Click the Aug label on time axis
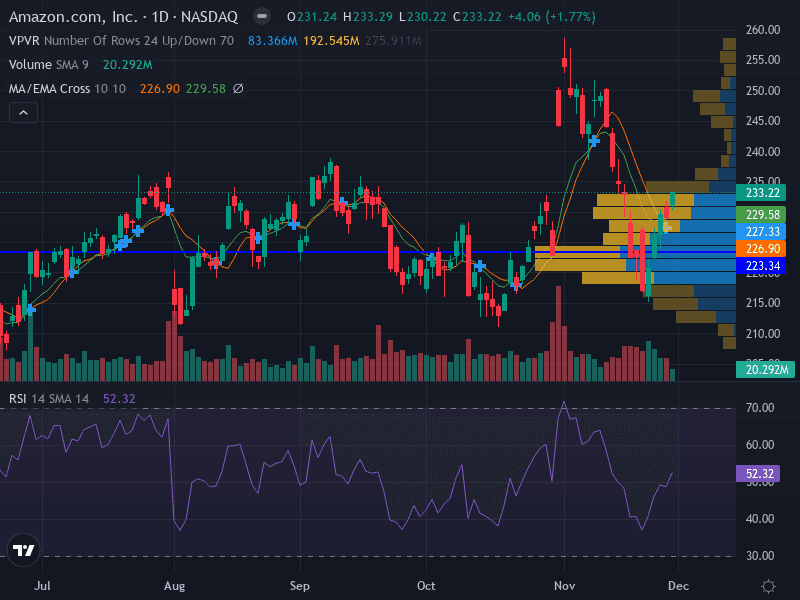Image resolution: width=800 pixels, height=600 pixels. [174, 586]
